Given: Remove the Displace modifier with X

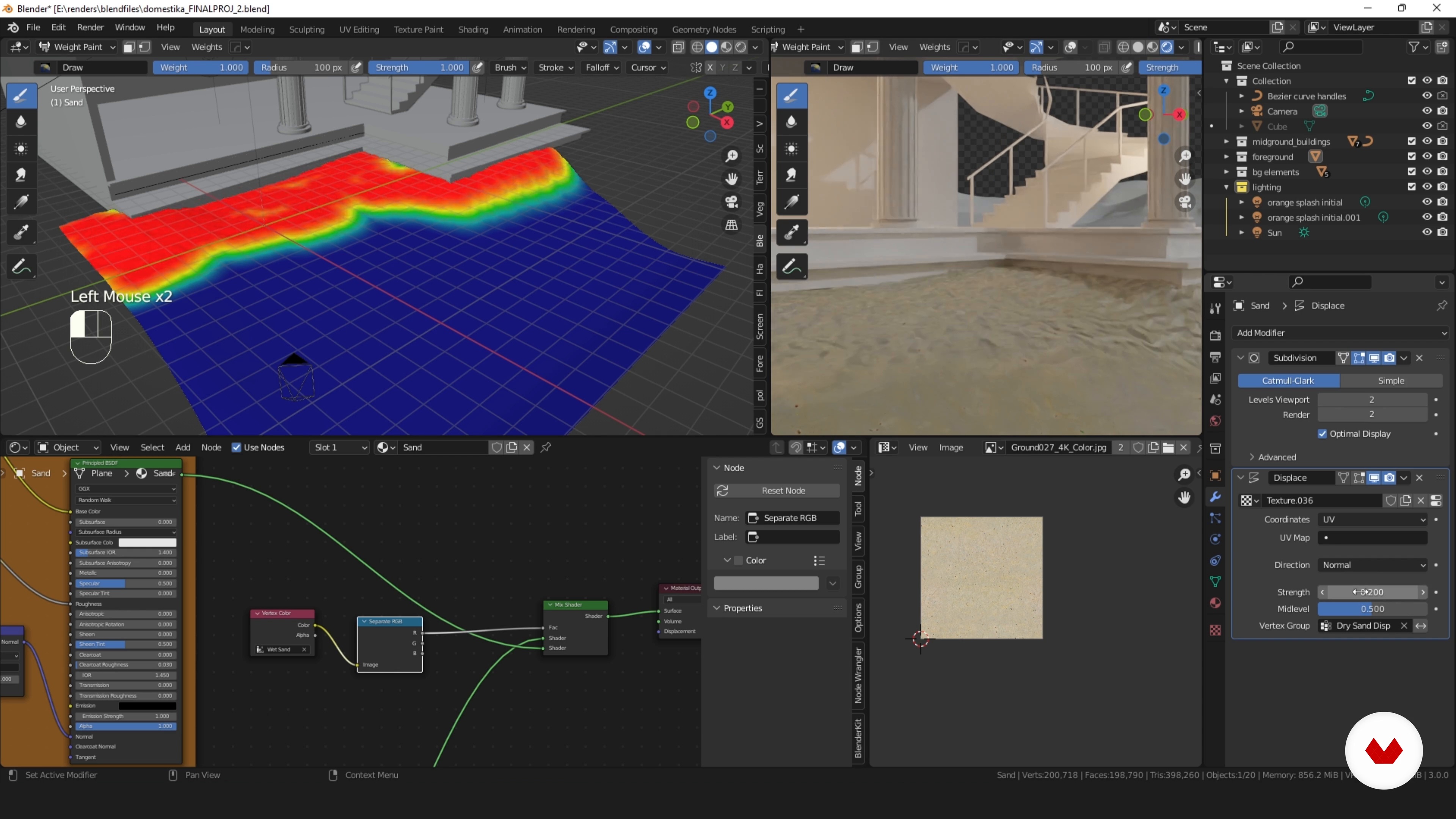Looking at the screenshot, I should point(1419,478).
